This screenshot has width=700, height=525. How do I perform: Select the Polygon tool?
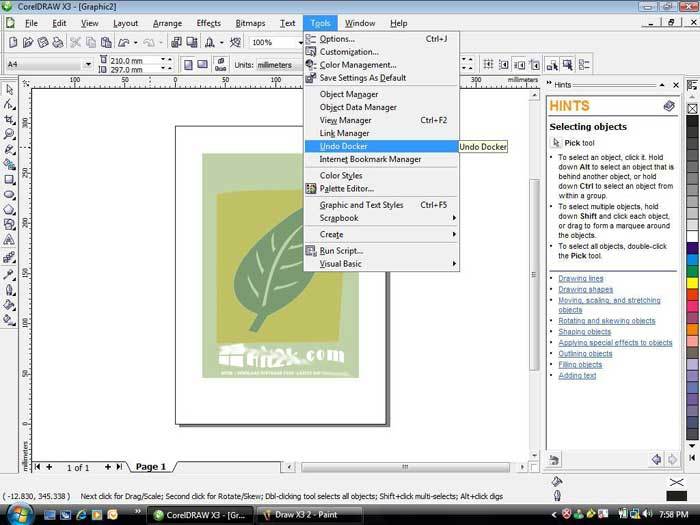(9, 209)
